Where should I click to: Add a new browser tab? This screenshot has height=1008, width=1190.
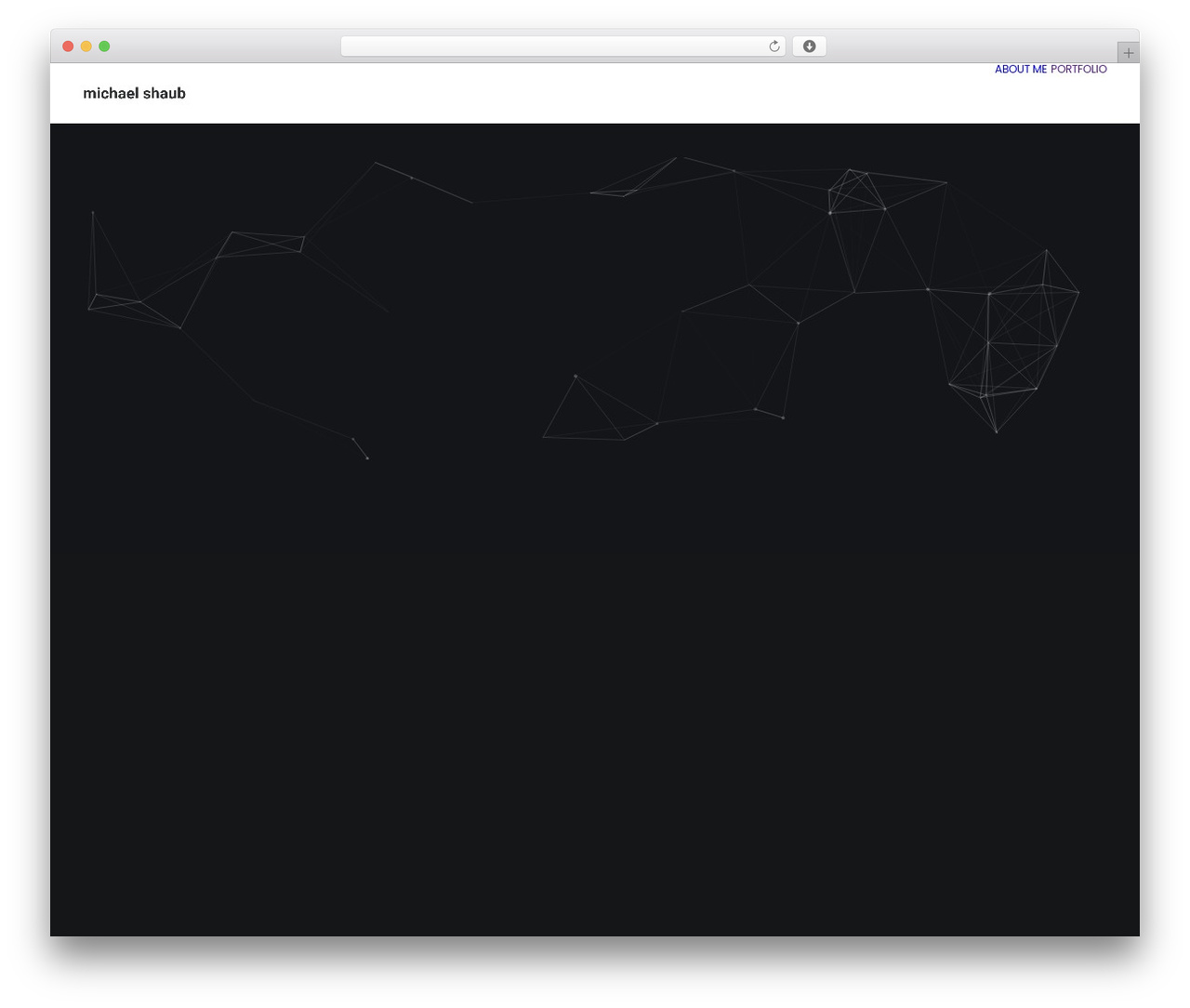(x=1128, y=53)
